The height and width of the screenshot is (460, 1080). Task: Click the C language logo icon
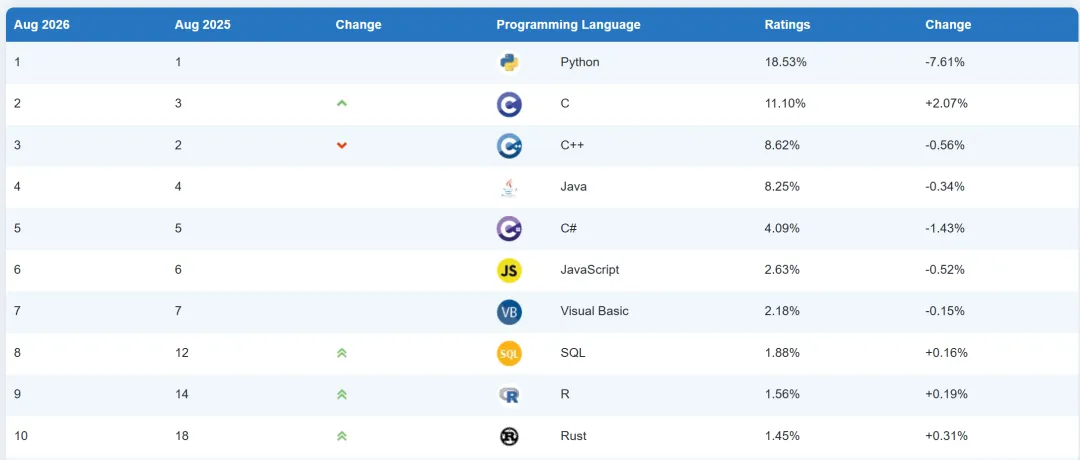tap(509, 105)
